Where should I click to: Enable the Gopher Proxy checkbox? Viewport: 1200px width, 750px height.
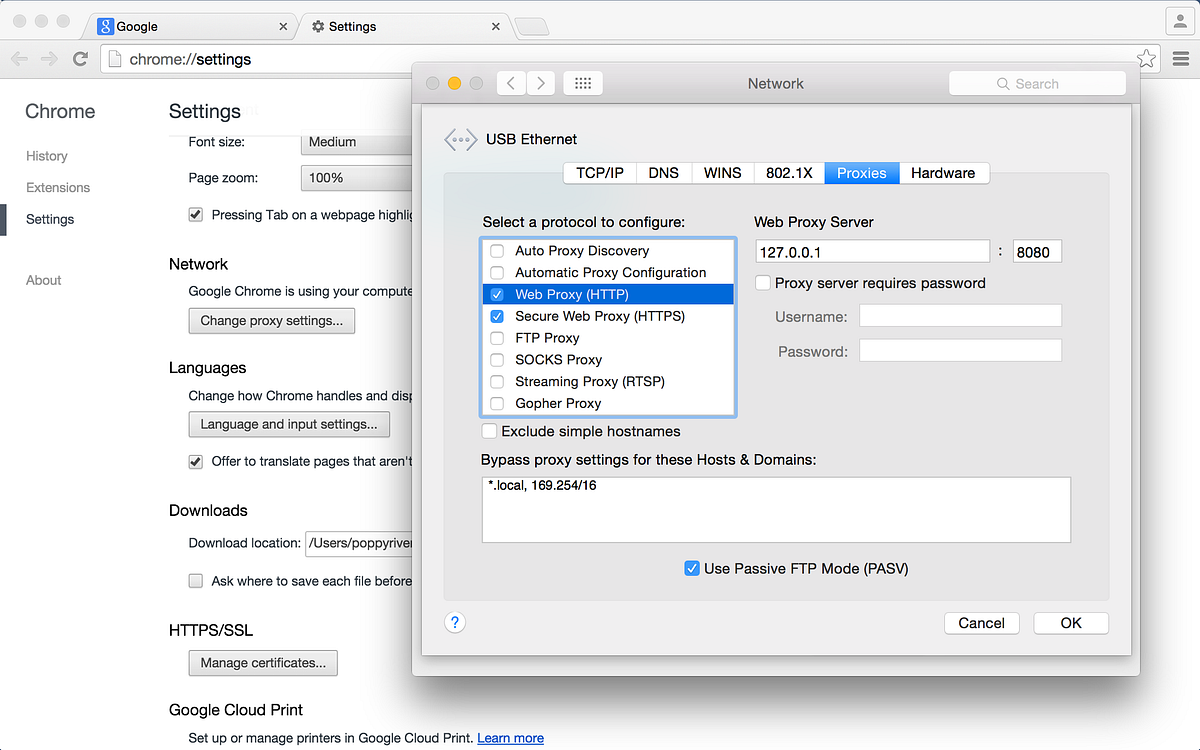[497, 404]
